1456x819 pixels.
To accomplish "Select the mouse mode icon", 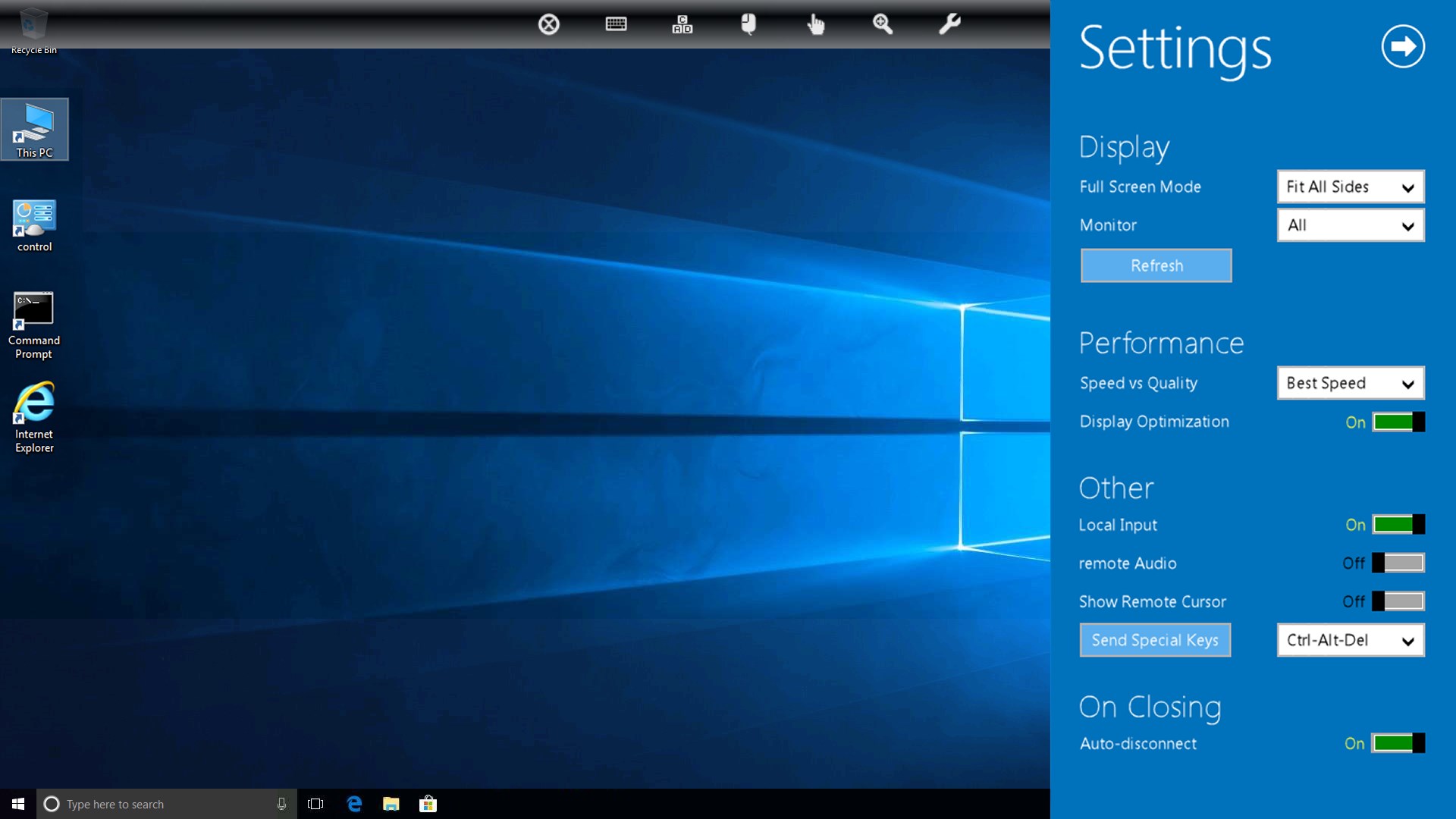I will (x=748, y=24).
